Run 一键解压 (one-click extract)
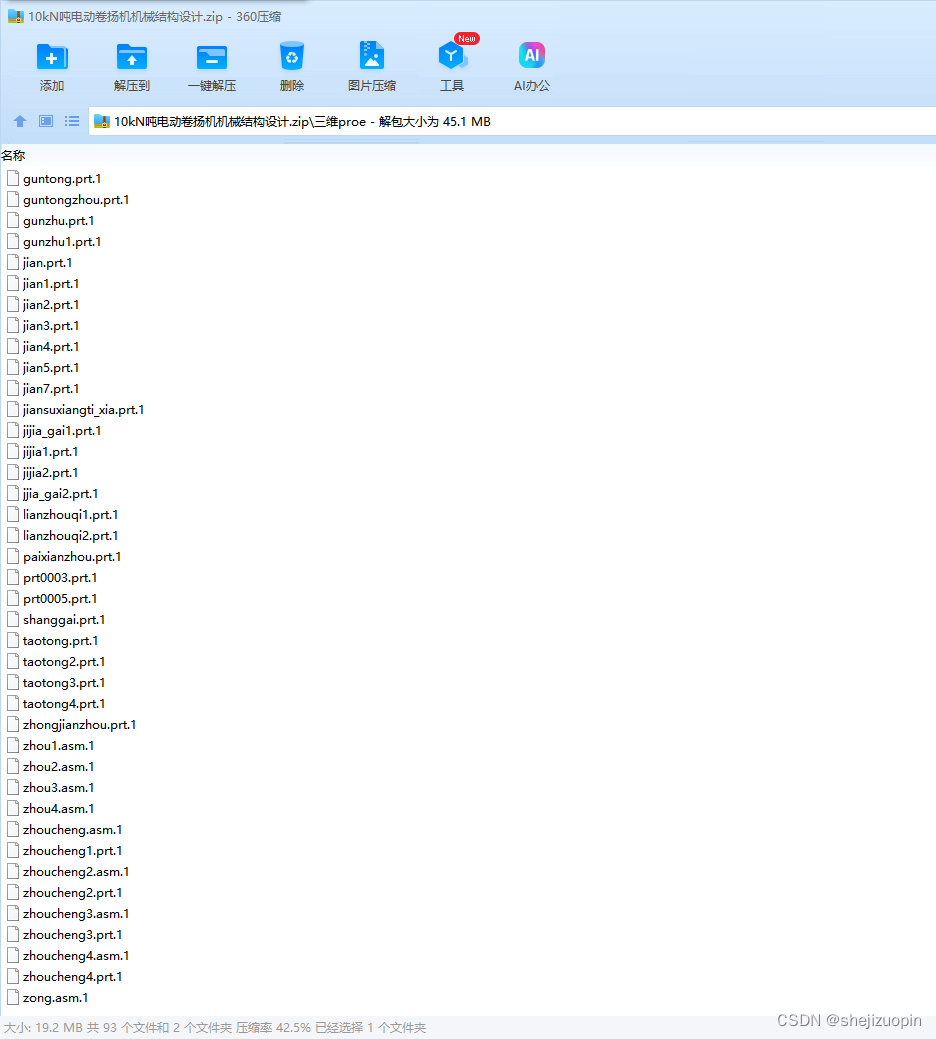 (212, 58)
